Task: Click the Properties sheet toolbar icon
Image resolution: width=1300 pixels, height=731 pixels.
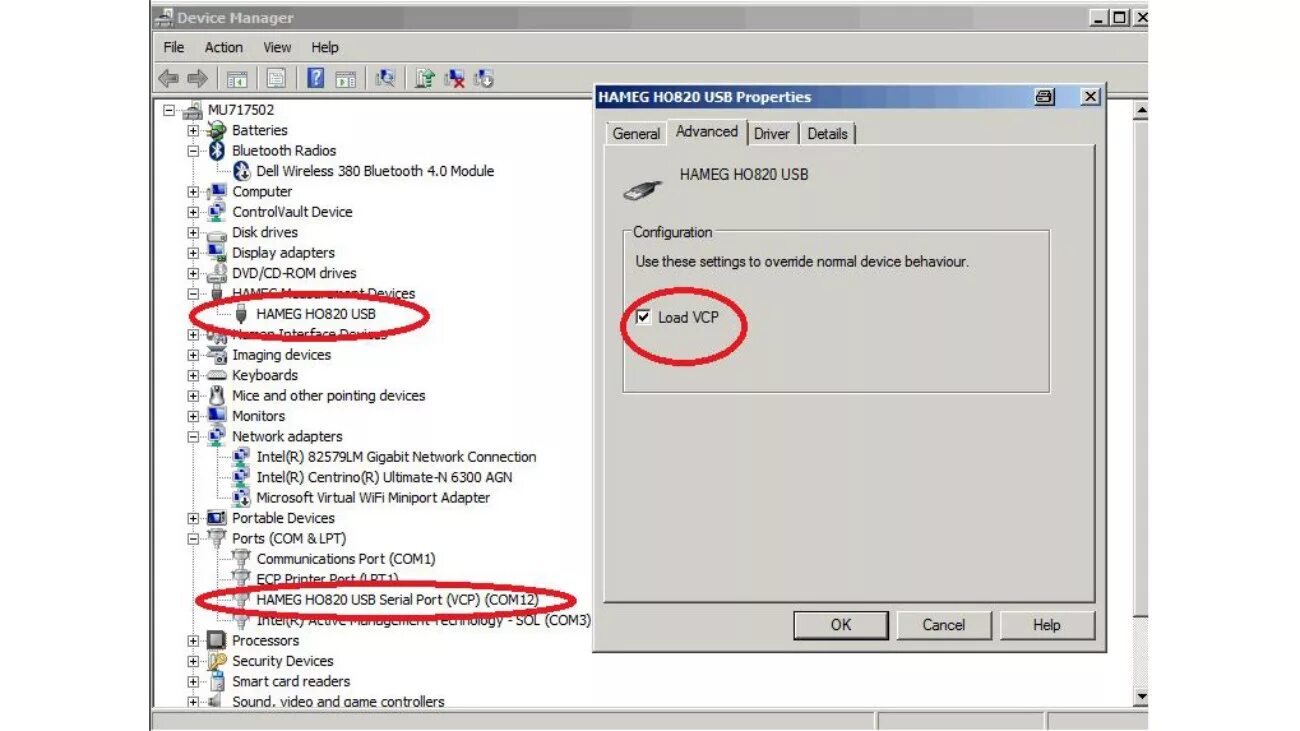Action: (276, 79)
